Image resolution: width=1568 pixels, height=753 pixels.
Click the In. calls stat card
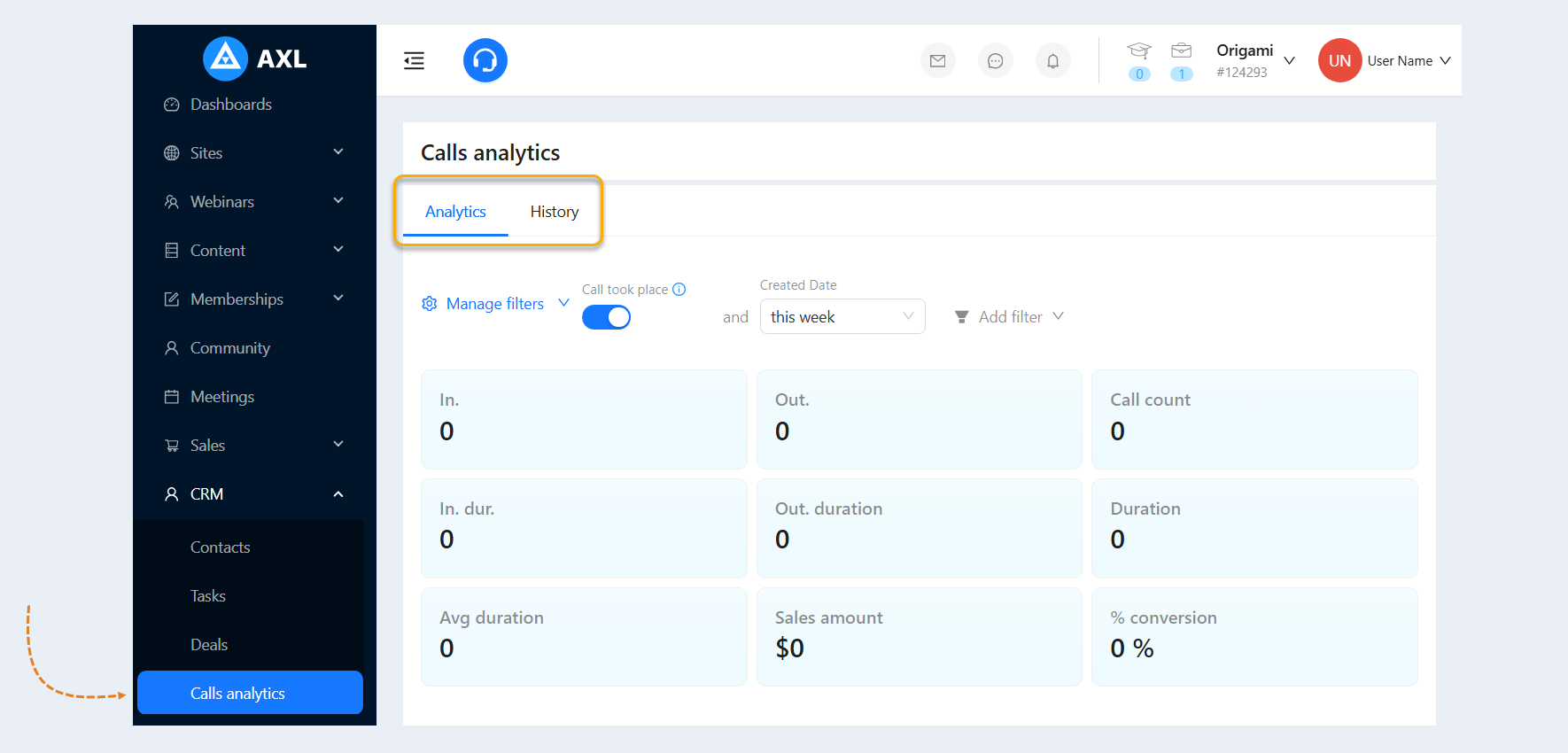tap(584, 419)
